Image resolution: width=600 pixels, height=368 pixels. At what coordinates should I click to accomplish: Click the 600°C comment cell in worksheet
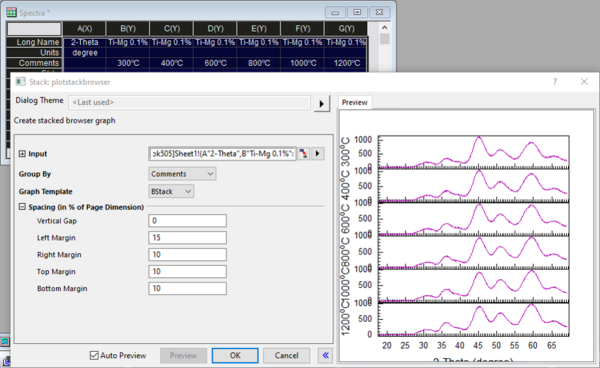(x=215, y=63)
